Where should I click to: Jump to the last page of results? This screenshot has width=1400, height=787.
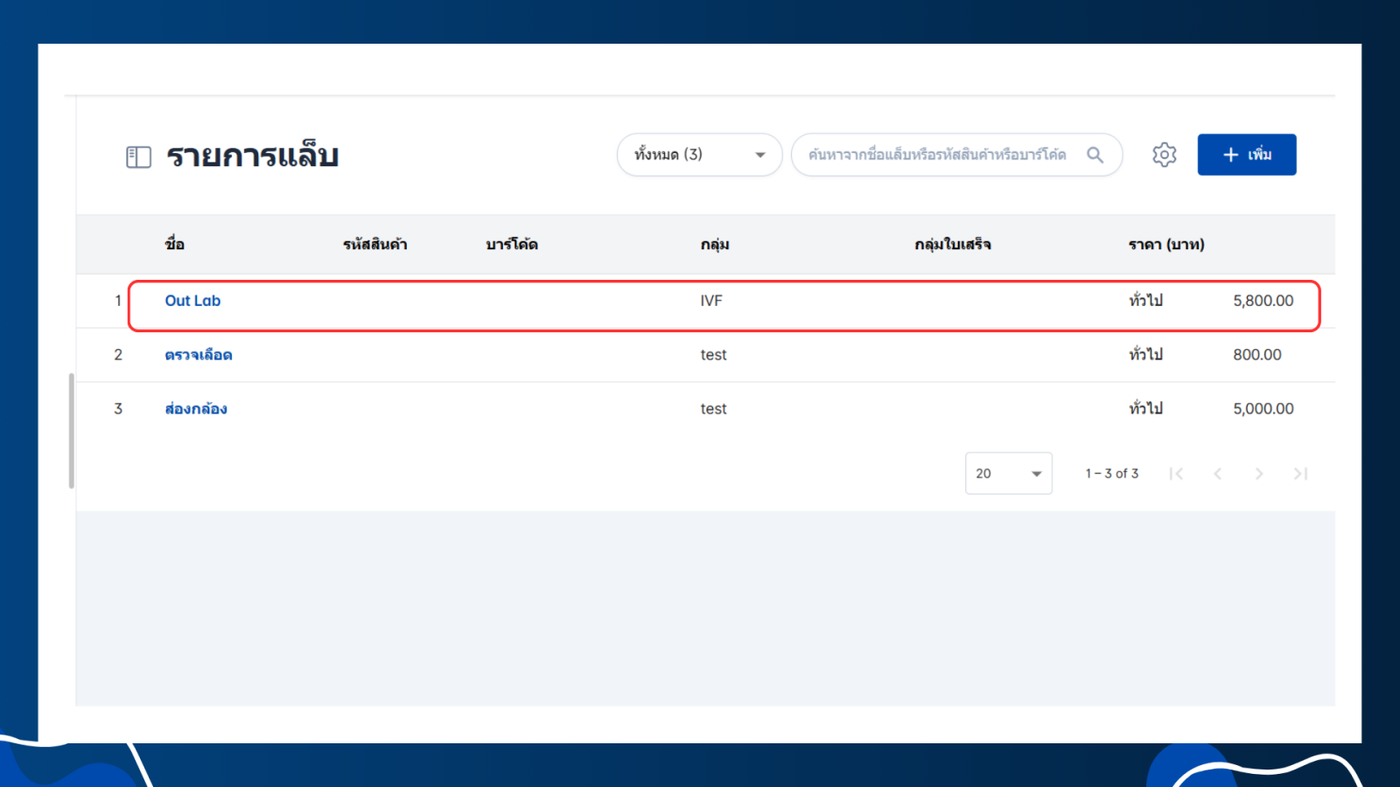(1300, 473)
